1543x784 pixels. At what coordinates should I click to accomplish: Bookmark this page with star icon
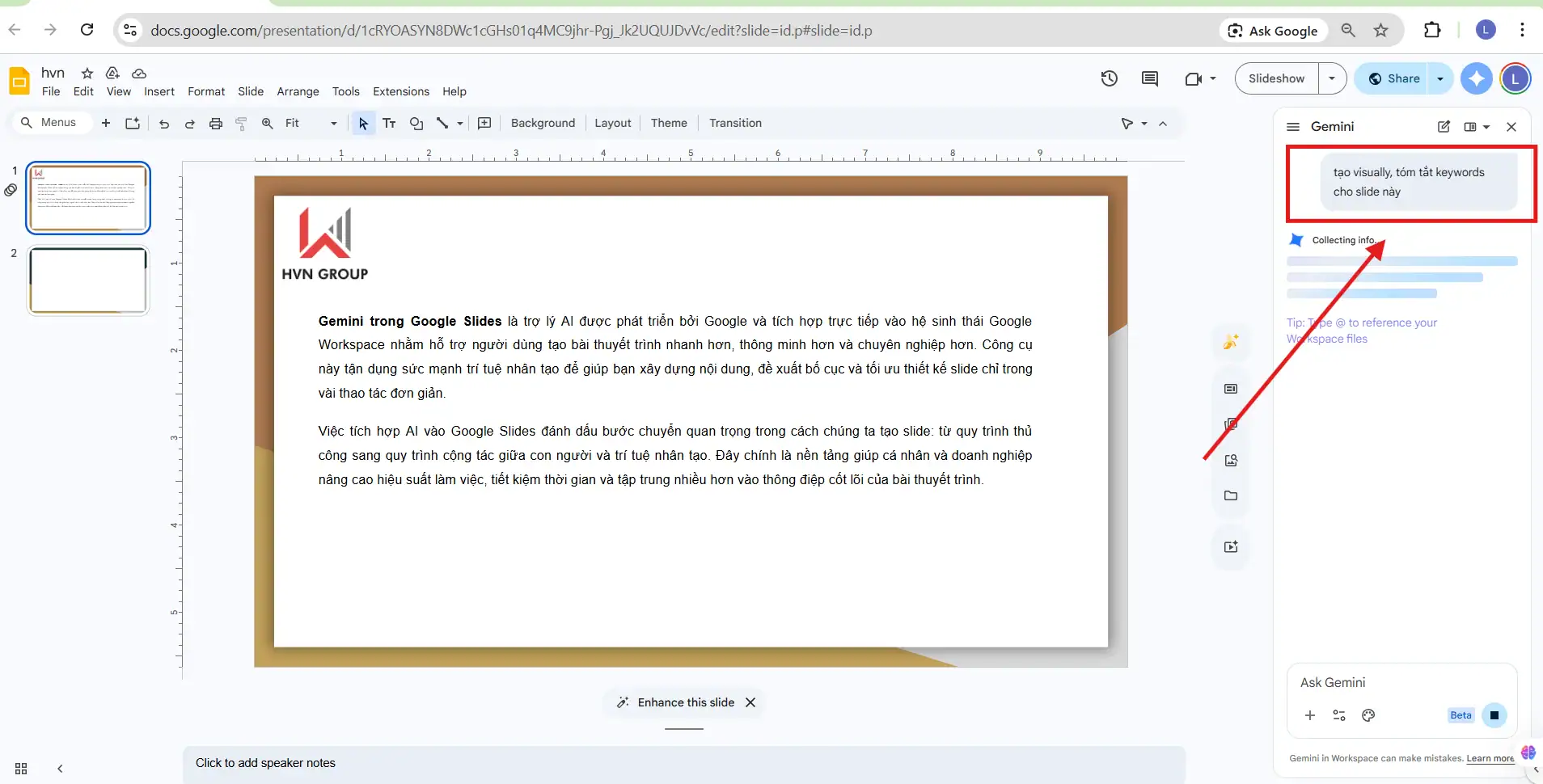[1380, 31]
